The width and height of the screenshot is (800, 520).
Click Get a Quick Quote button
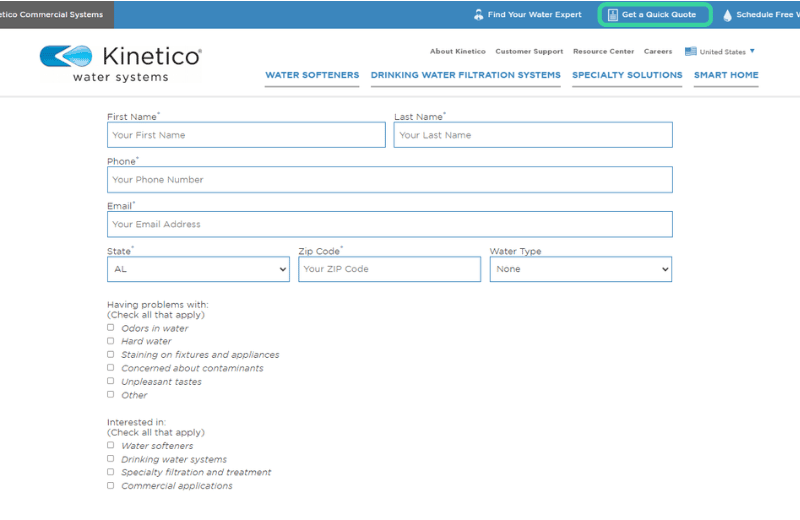655,15
